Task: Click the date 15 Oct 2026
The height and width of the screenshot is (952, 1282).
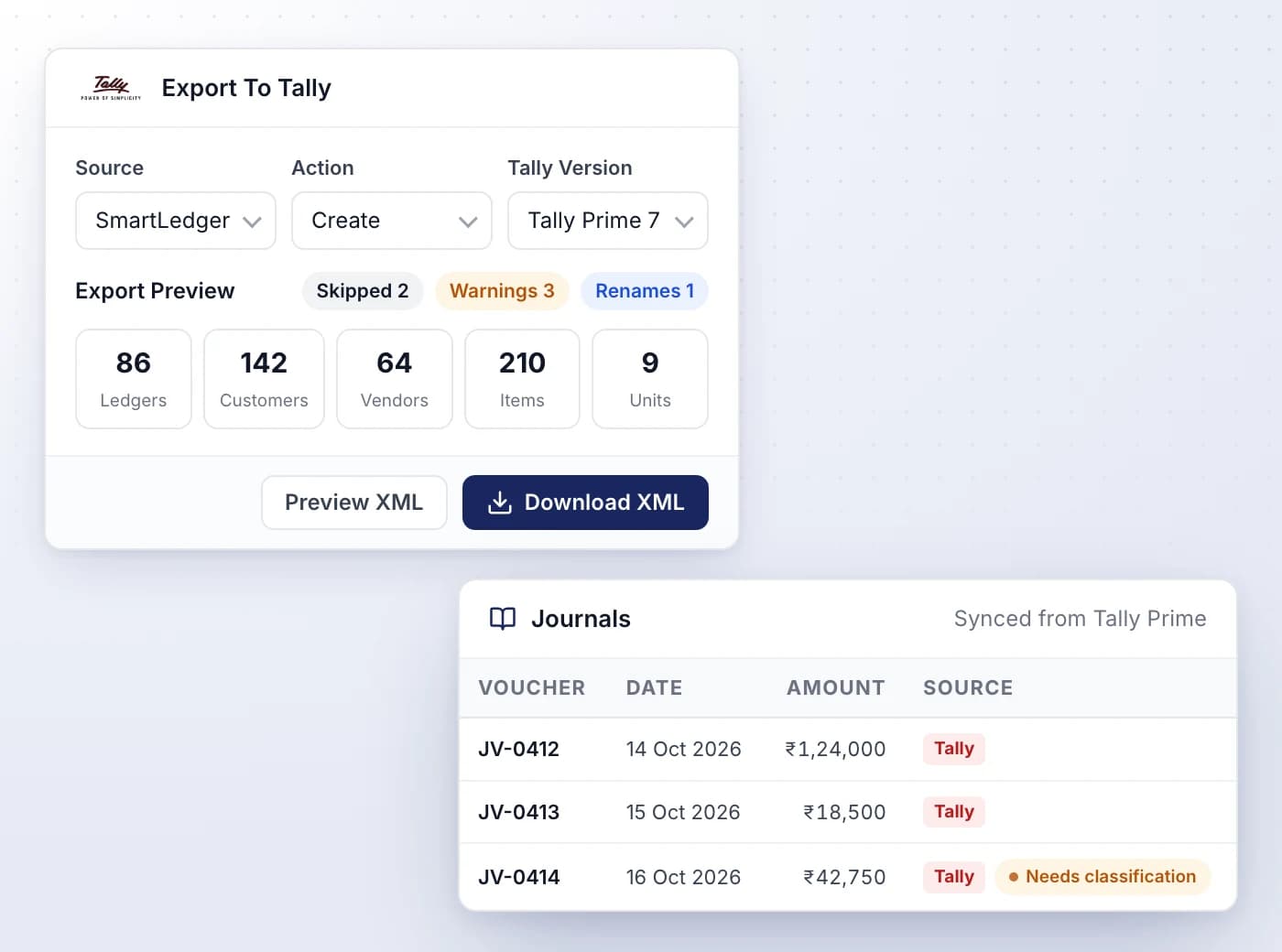Action: (x=683, y=812)
